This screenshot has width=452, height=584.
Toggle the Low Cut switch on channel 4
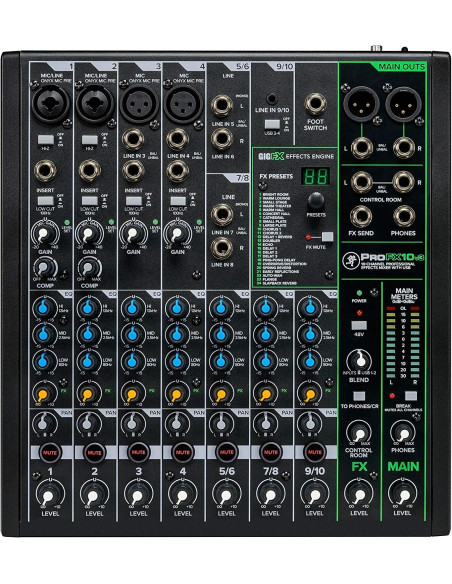coord(178,201)
